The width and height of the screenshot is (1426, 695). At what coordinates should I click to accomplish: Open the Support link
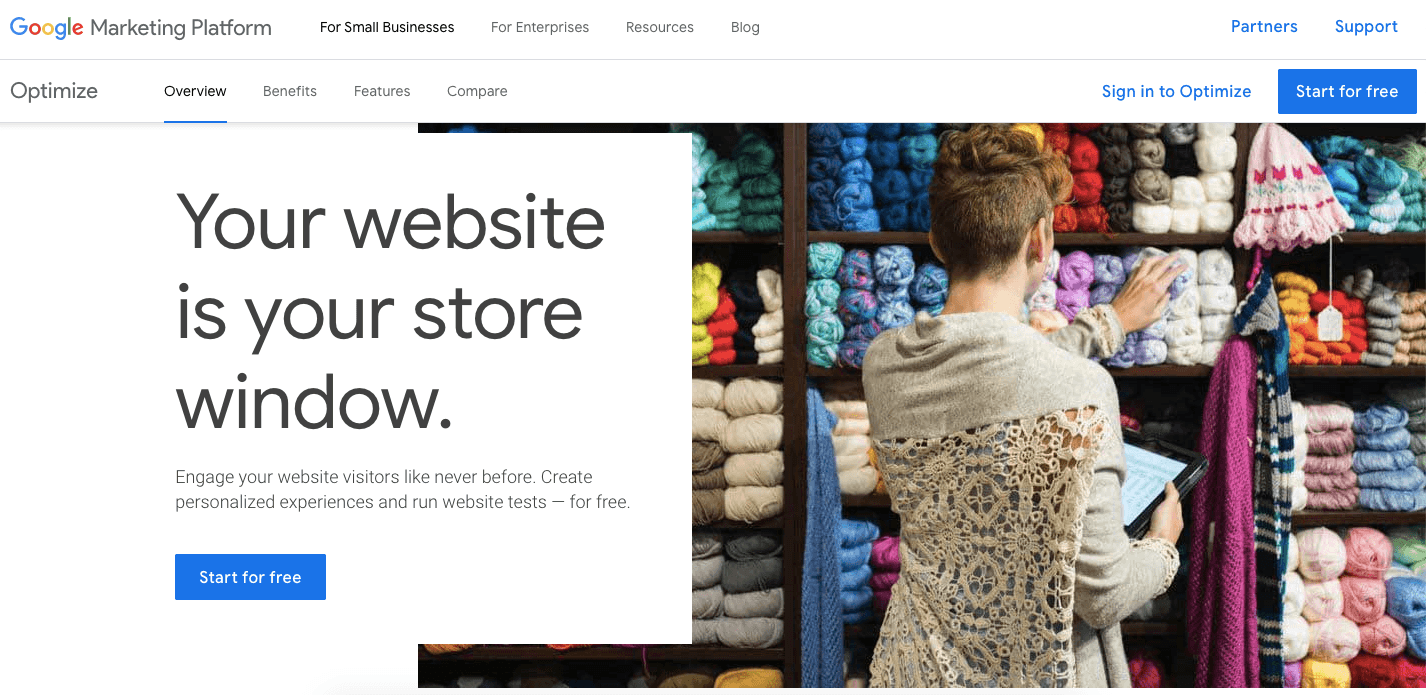pyautogui.click(x=1366, y=27)
